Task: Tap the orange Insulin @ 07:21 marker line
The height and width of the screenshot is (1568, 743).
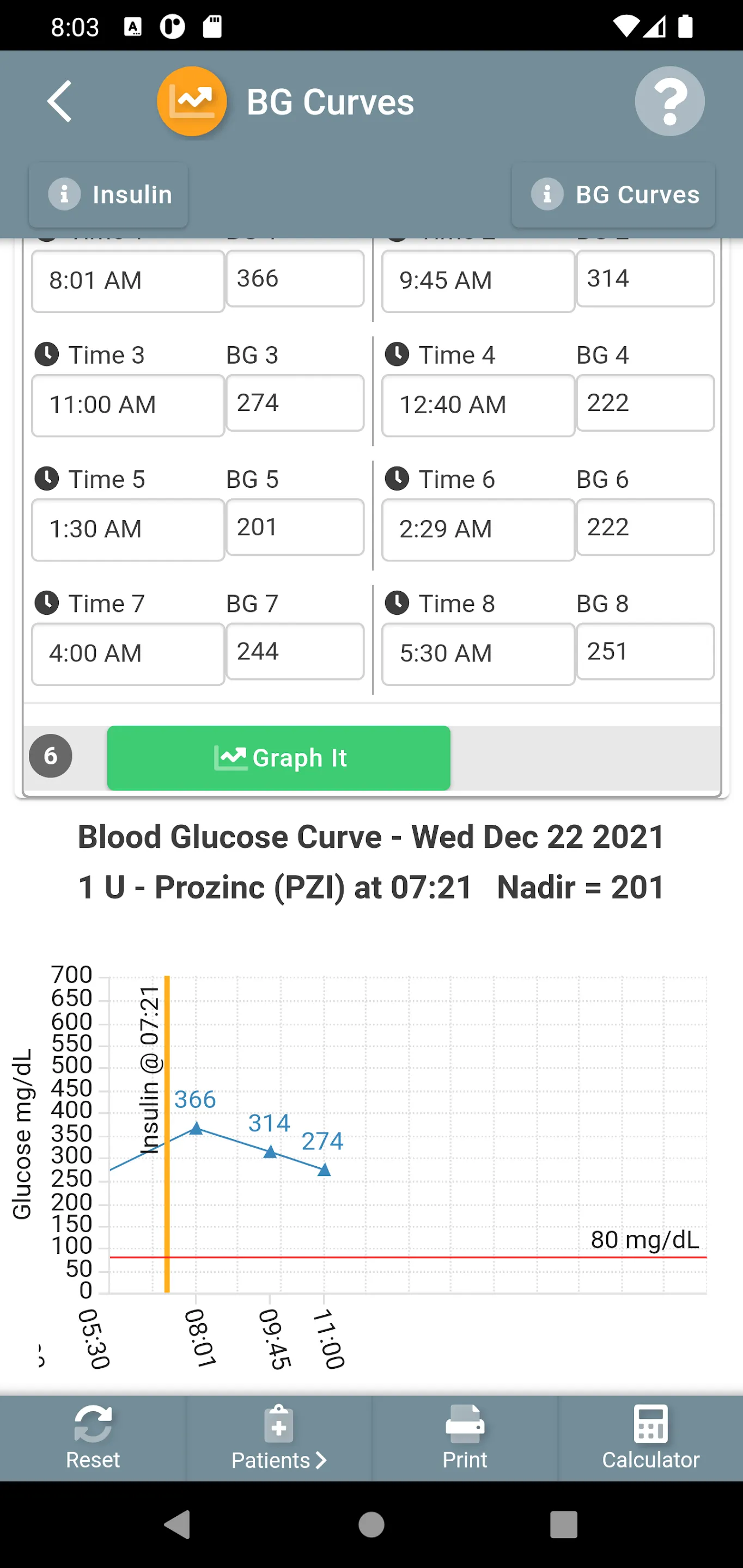Action: 167,1134
